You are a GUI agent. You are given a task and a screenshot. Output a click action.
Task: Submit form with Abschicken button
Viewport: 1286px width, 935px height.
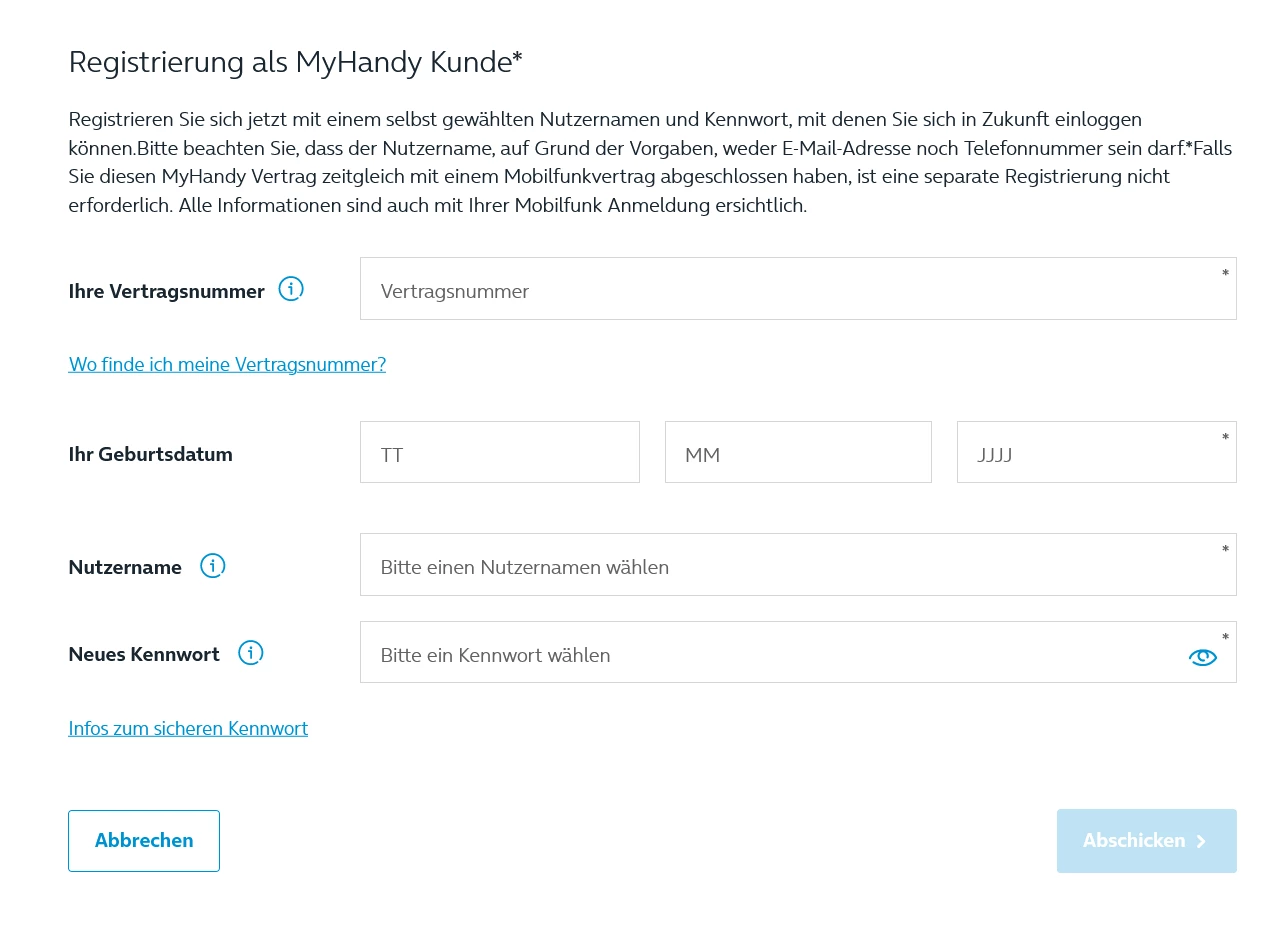[1146, 841]
